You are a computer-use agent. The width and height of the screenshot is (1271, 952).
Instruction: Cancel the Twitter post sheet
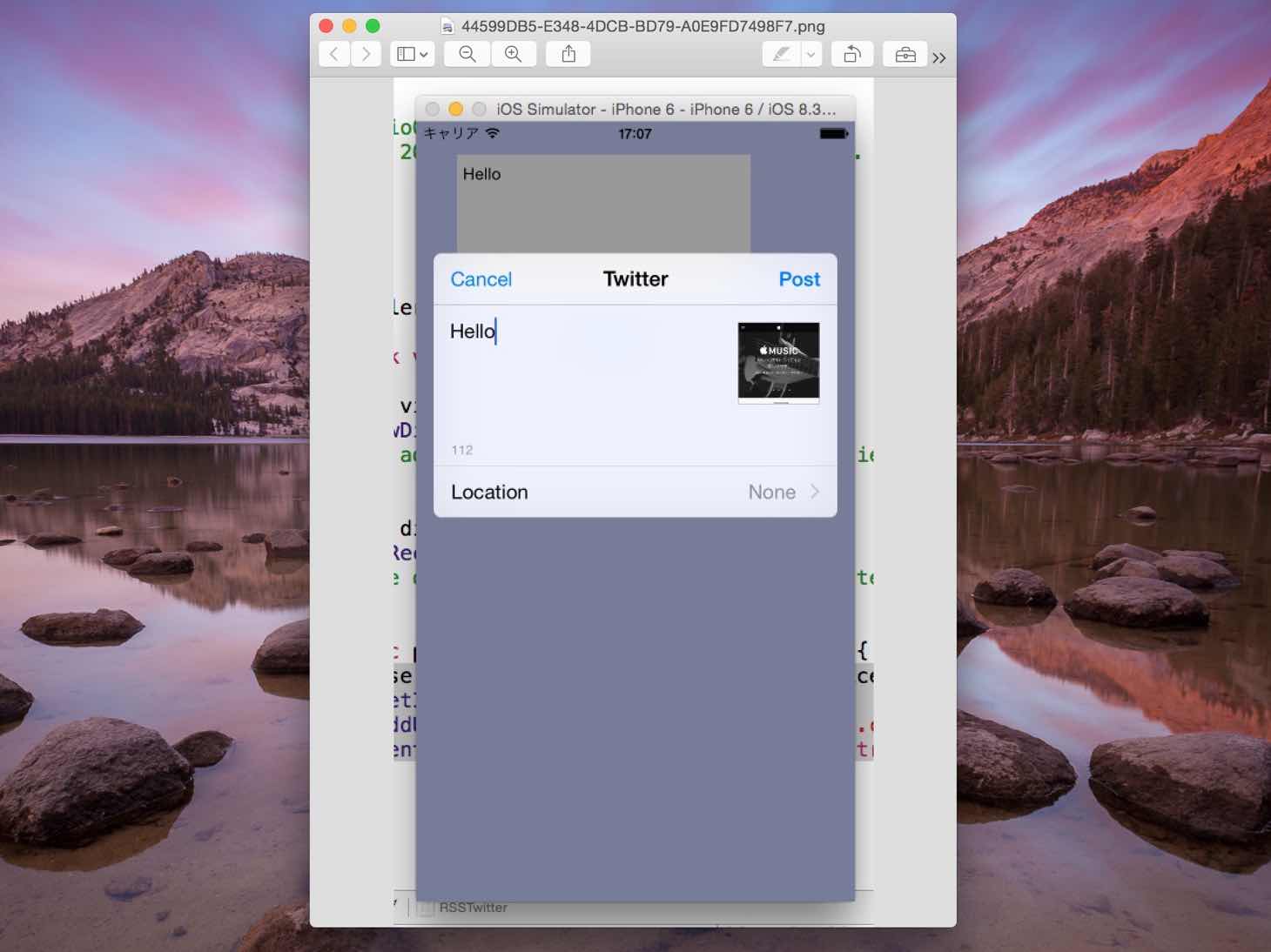(x=481, y=279)
